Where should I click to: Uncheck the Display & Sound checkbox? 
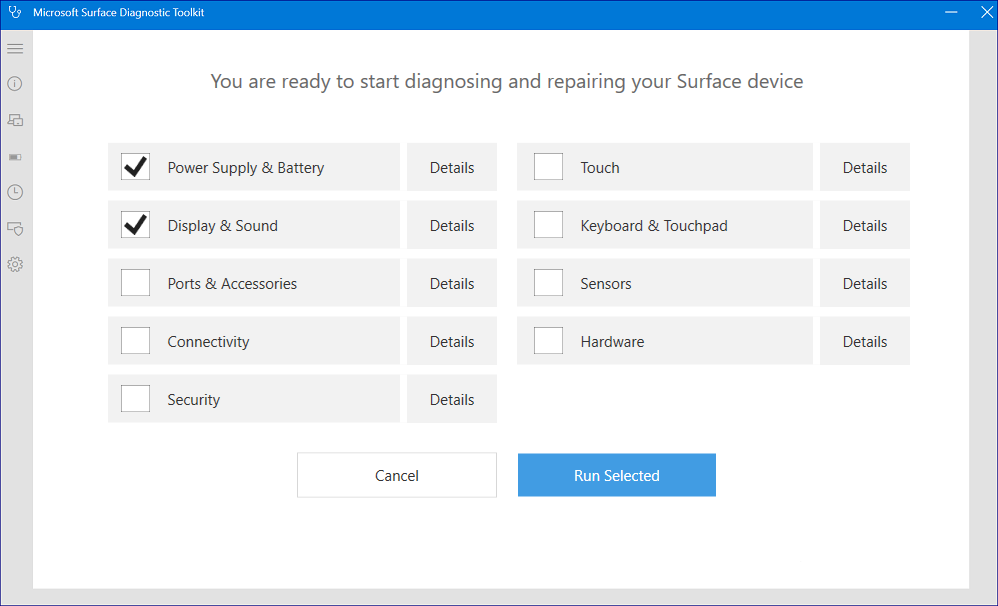click(135, 225)
